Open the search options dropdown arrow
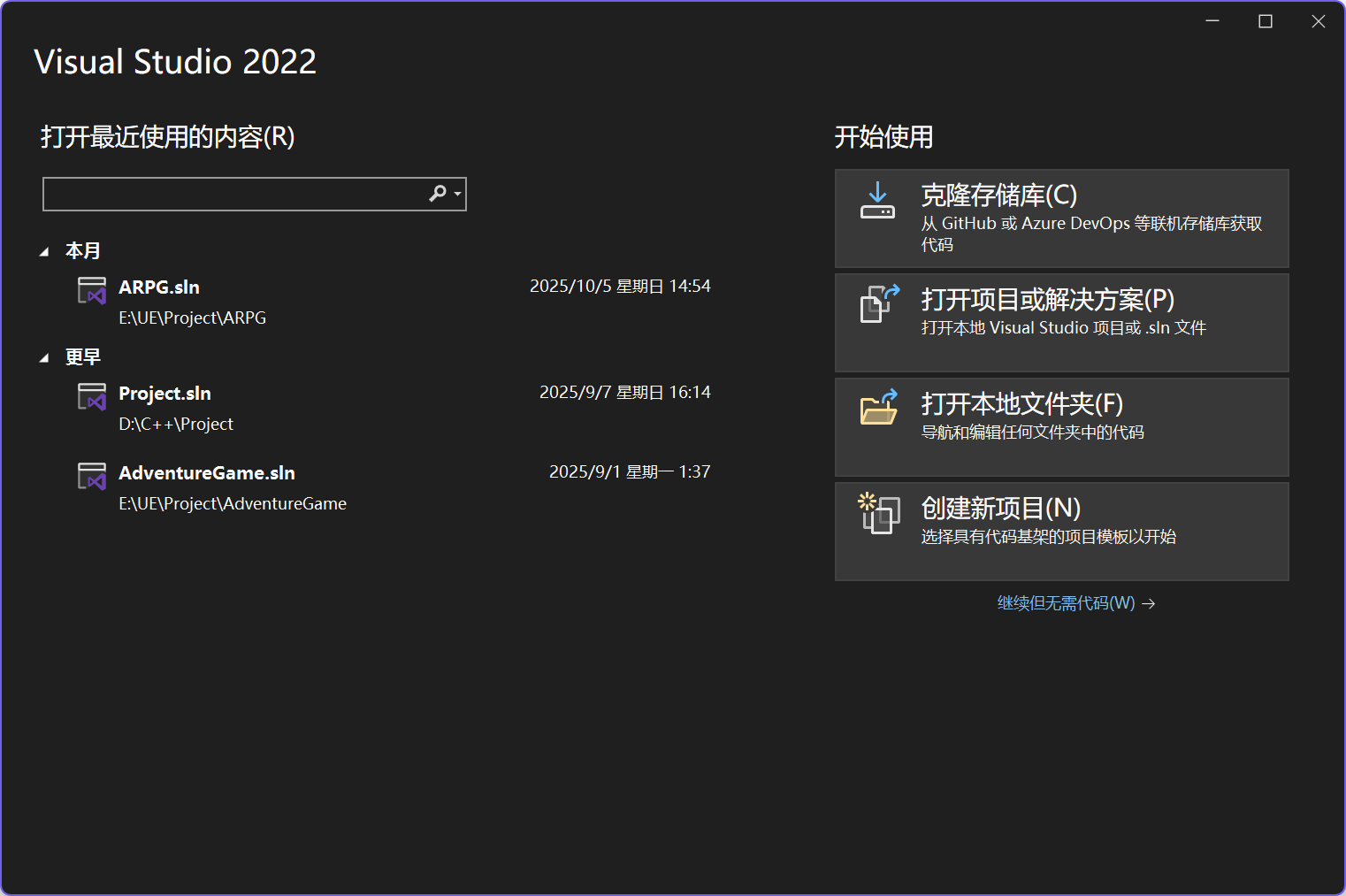 pos(454,194)
